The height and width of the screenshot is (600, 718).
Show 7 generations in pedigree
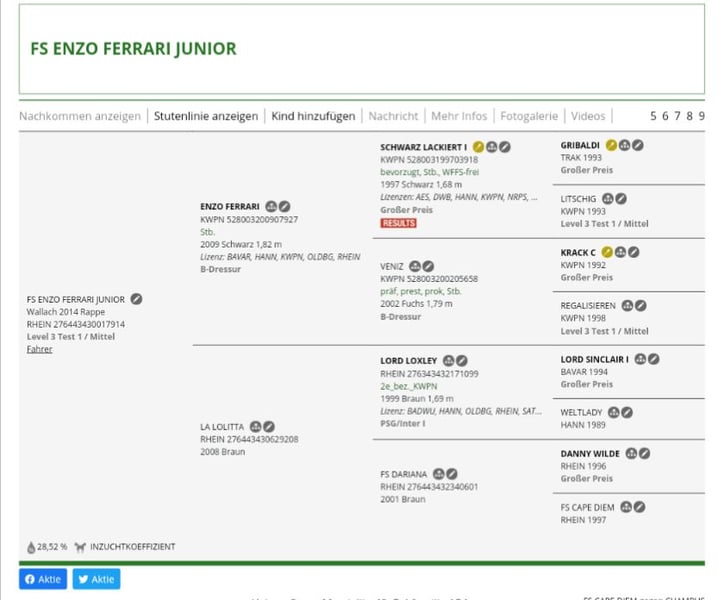pos(677,116)
